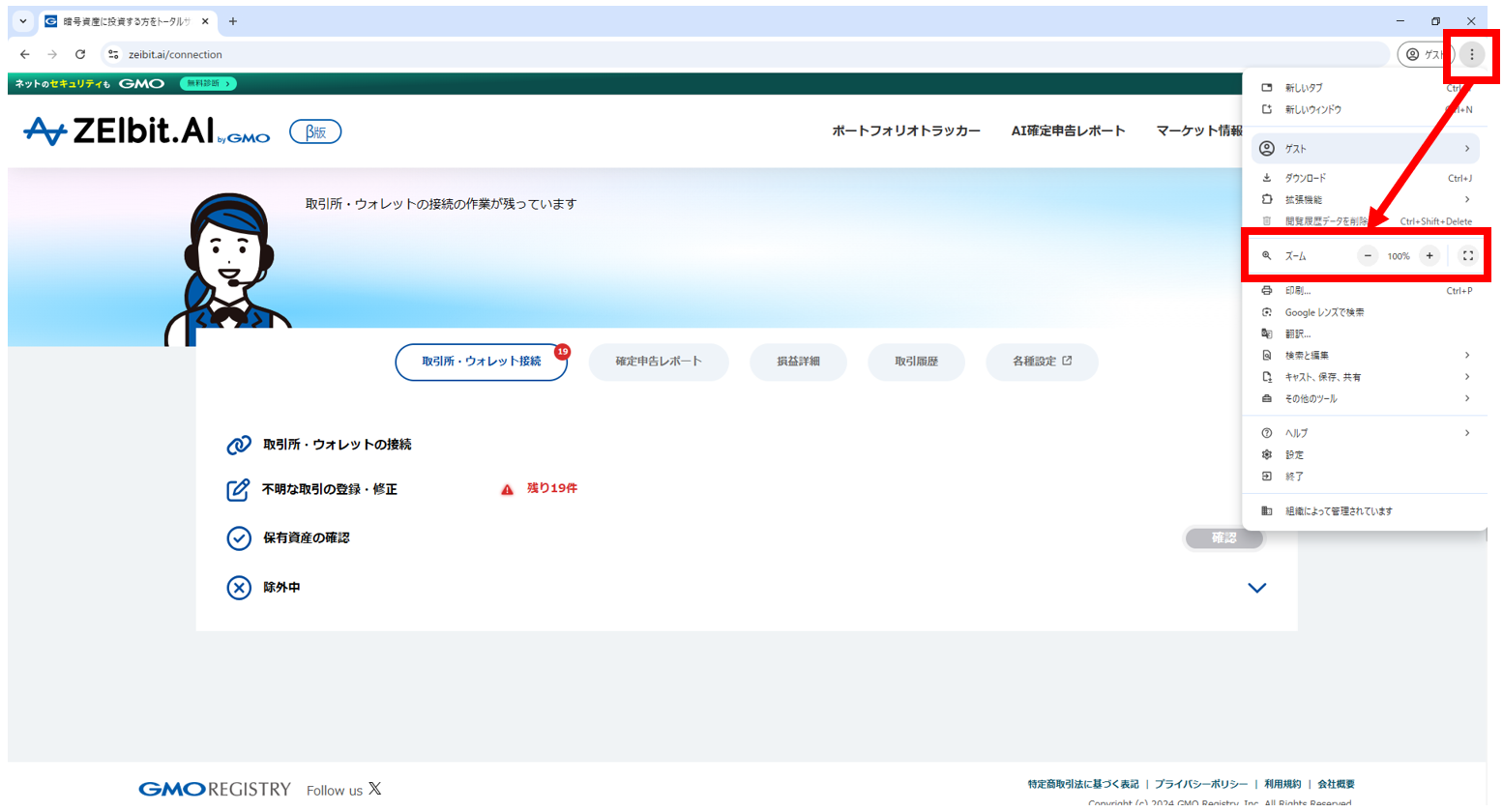Viewport: 1503px width, 812px height.
Task: Open ポートフォリオトラッカー in the header
Action: [906, 130]
